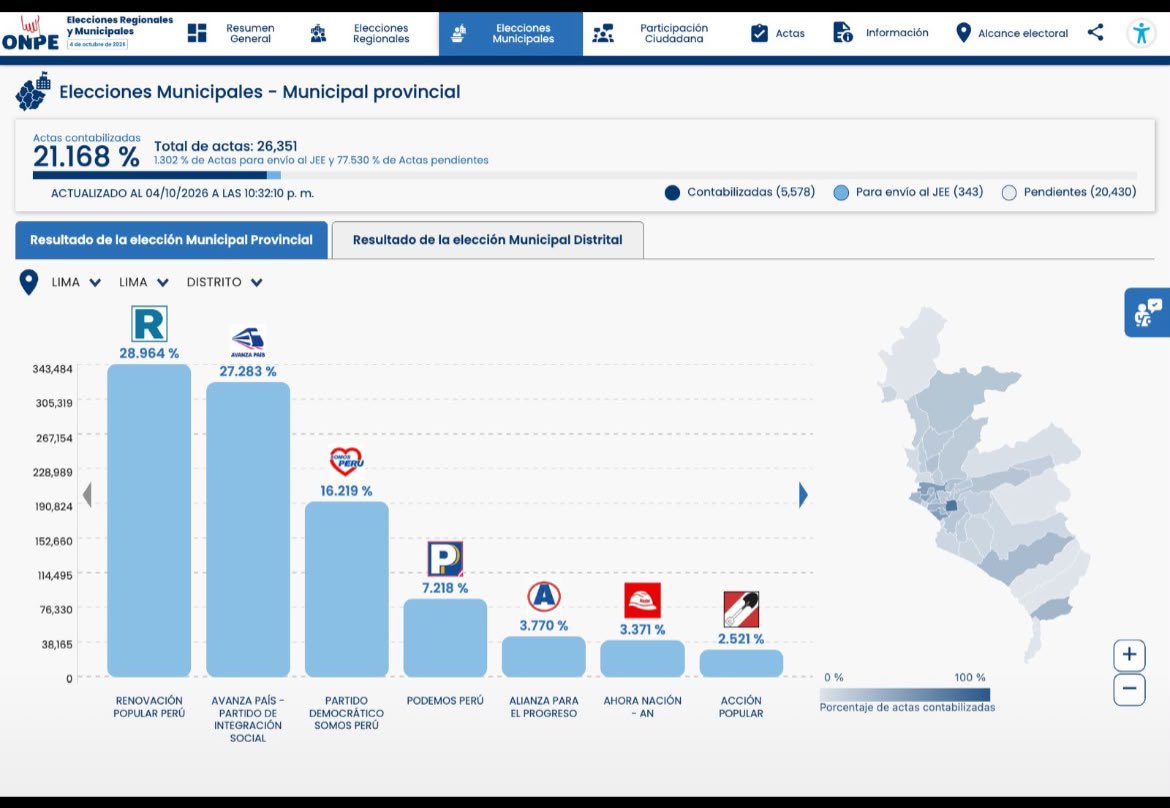Click the 3.371 % value label
Screen dimensions: 1170x808
click(x=642, y=630)
